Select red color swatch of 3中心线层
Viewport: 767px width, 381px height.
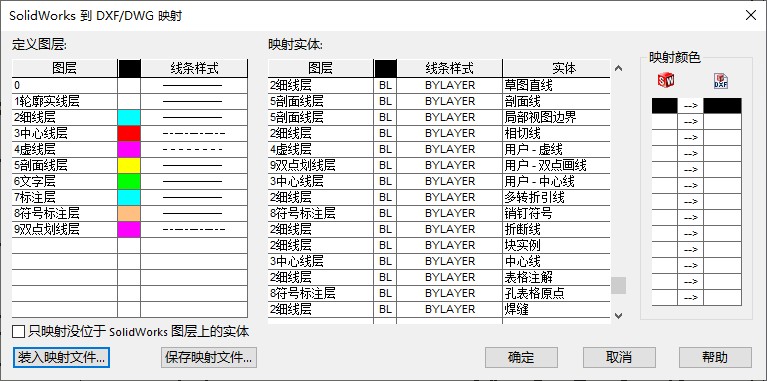(129, 134)
